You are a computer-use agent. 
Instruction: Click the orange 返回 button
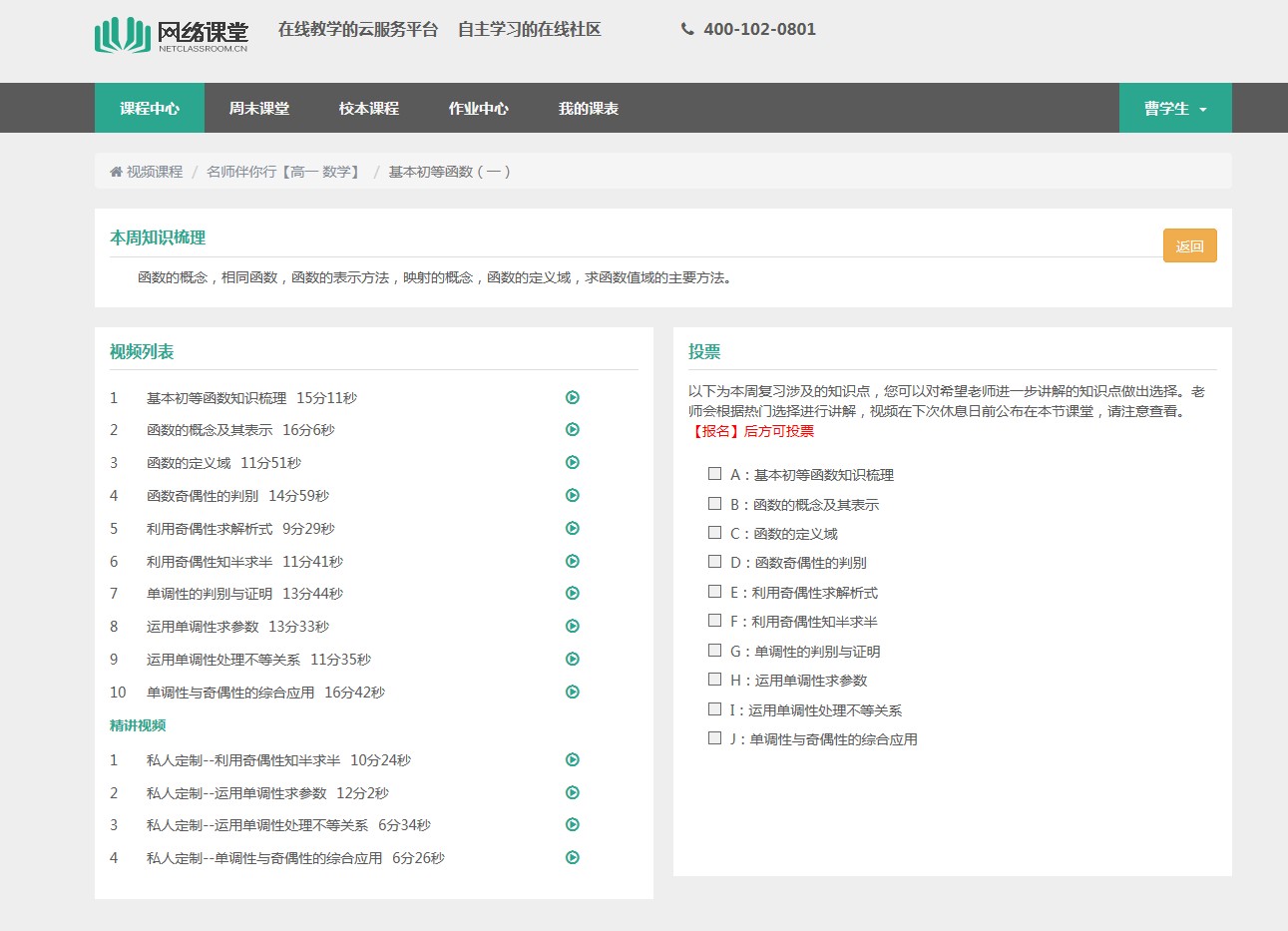(x=1189, y=245)
